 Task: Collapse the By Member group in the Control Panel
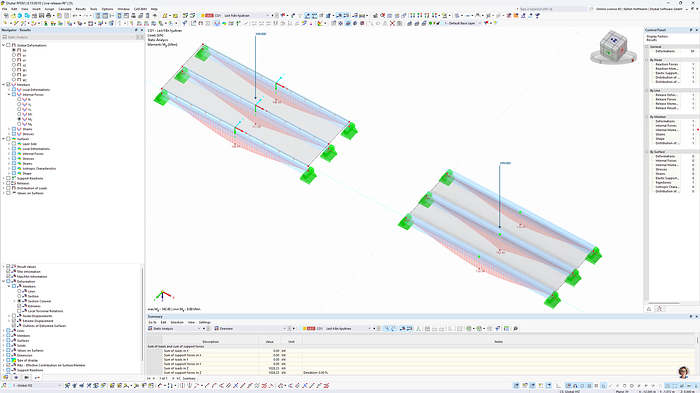647,117
